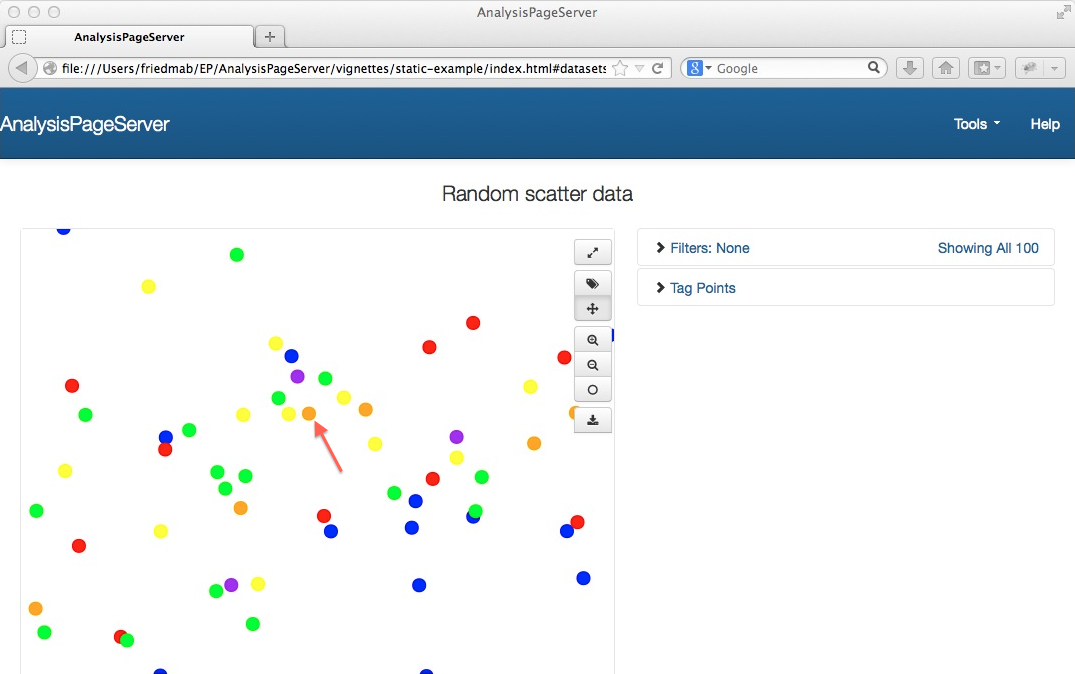
Task: Click the fullscreen expand plot icon
Action: 592,252
